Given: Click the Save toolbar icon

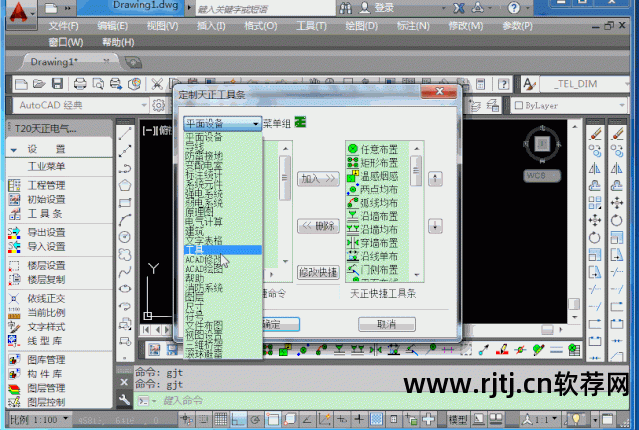Looking at the screenshot, I should pyautogui.click(x=57, y=84).
